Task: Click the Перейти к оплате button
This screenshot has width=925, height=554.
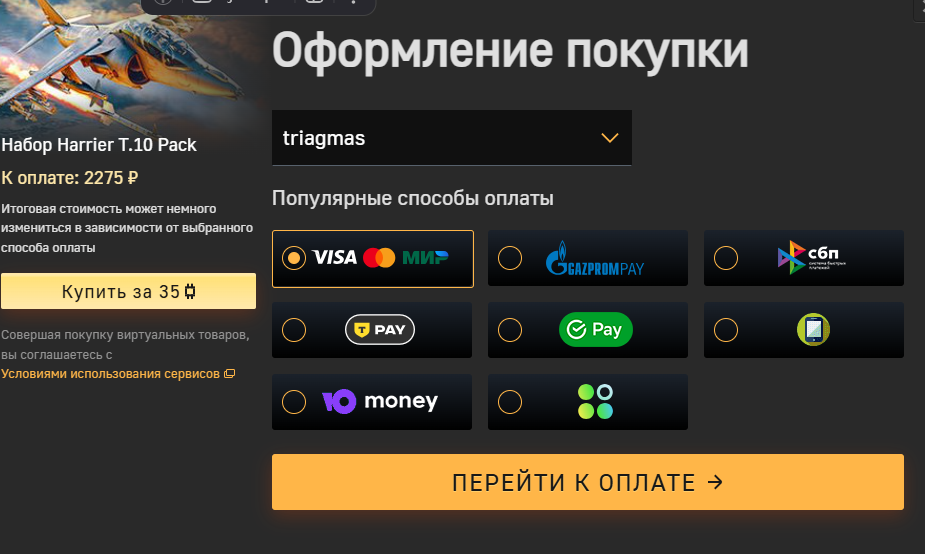Action: tap(588, 482)
